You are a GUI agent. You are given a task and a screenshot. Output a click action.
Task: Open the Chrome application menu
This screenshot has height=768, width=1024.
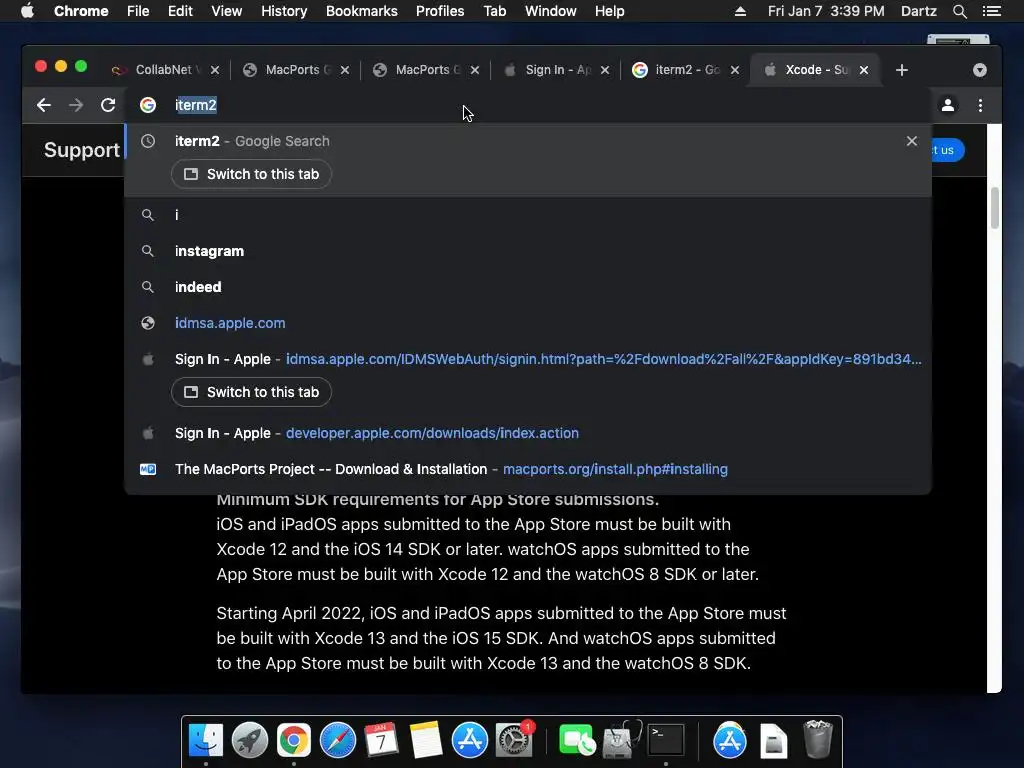[81, 11]
